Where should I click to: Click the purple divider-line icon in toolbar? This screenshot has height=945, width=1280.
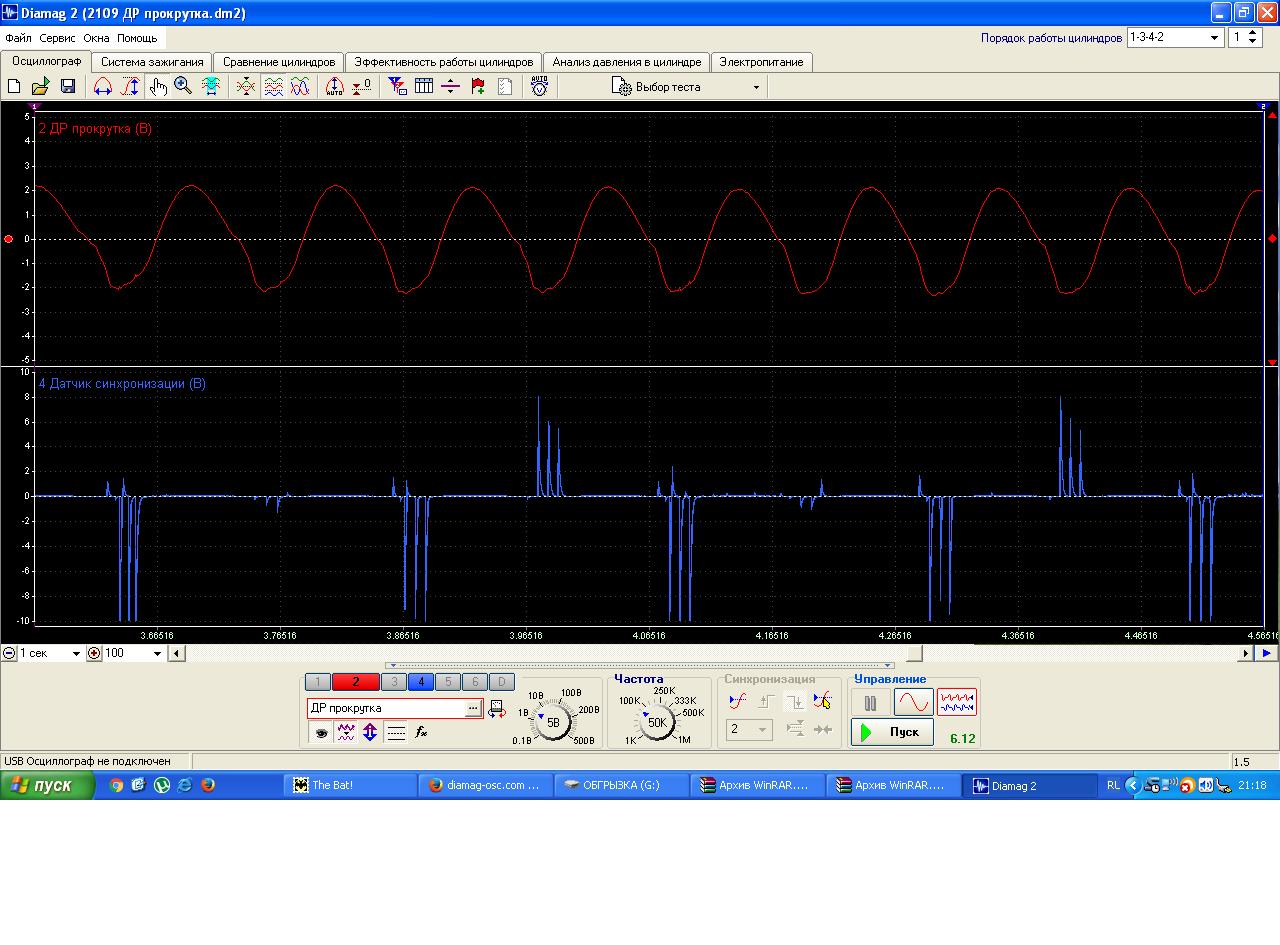[x=450, y=87]
